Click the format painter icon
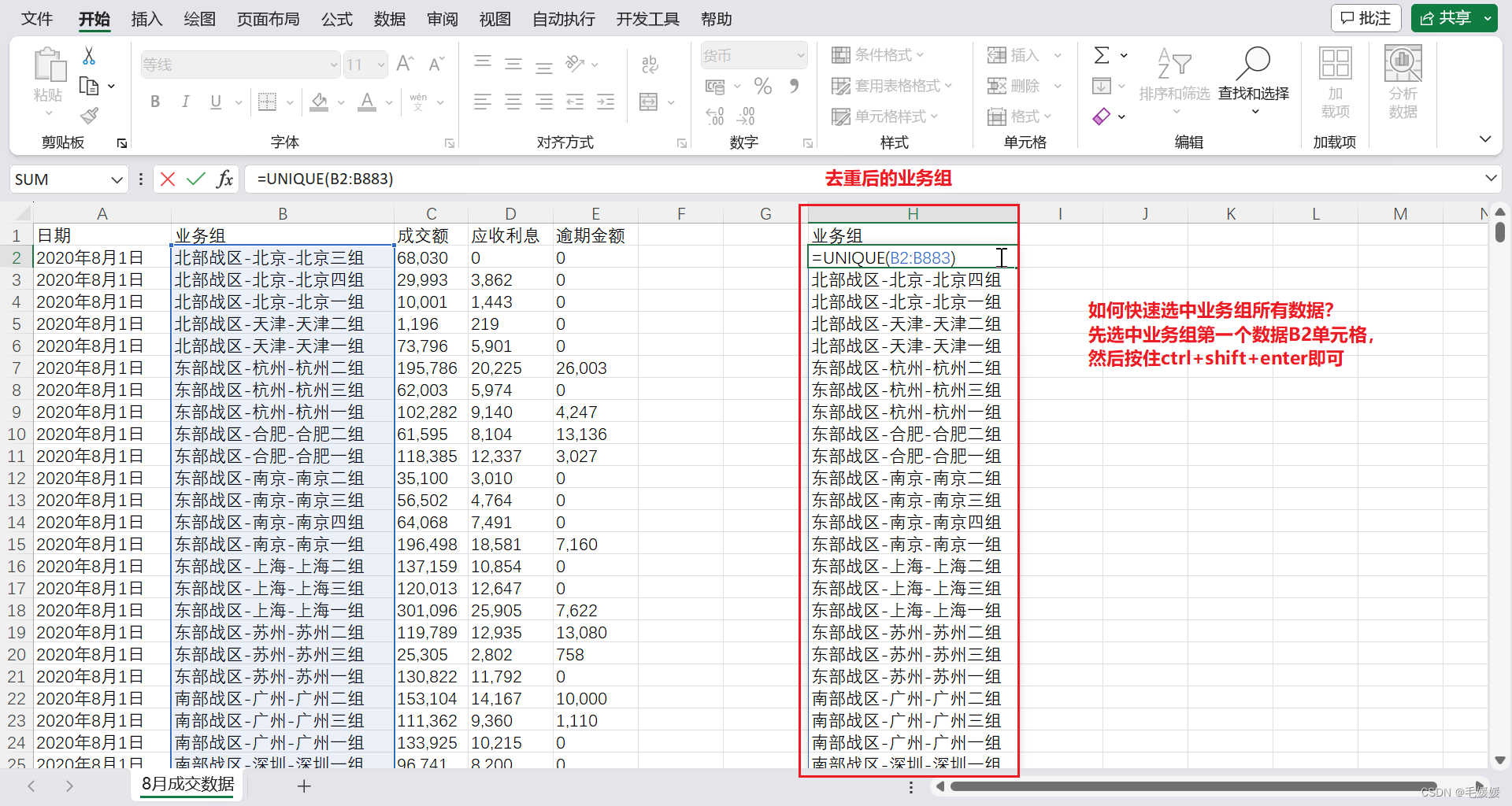1512x806 pixels. [88, 116]
